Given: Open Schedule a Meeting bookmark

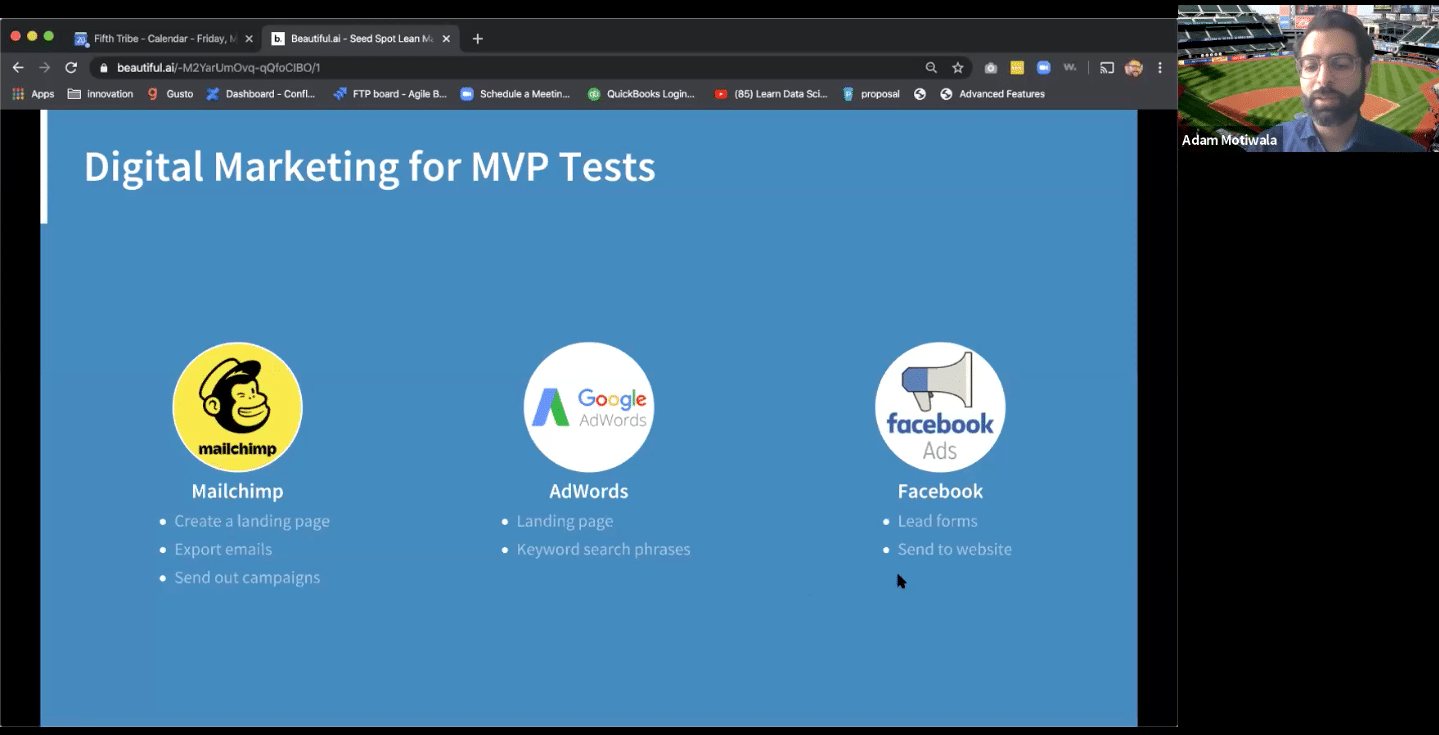Looking at the screenshot, I should 515,94.
